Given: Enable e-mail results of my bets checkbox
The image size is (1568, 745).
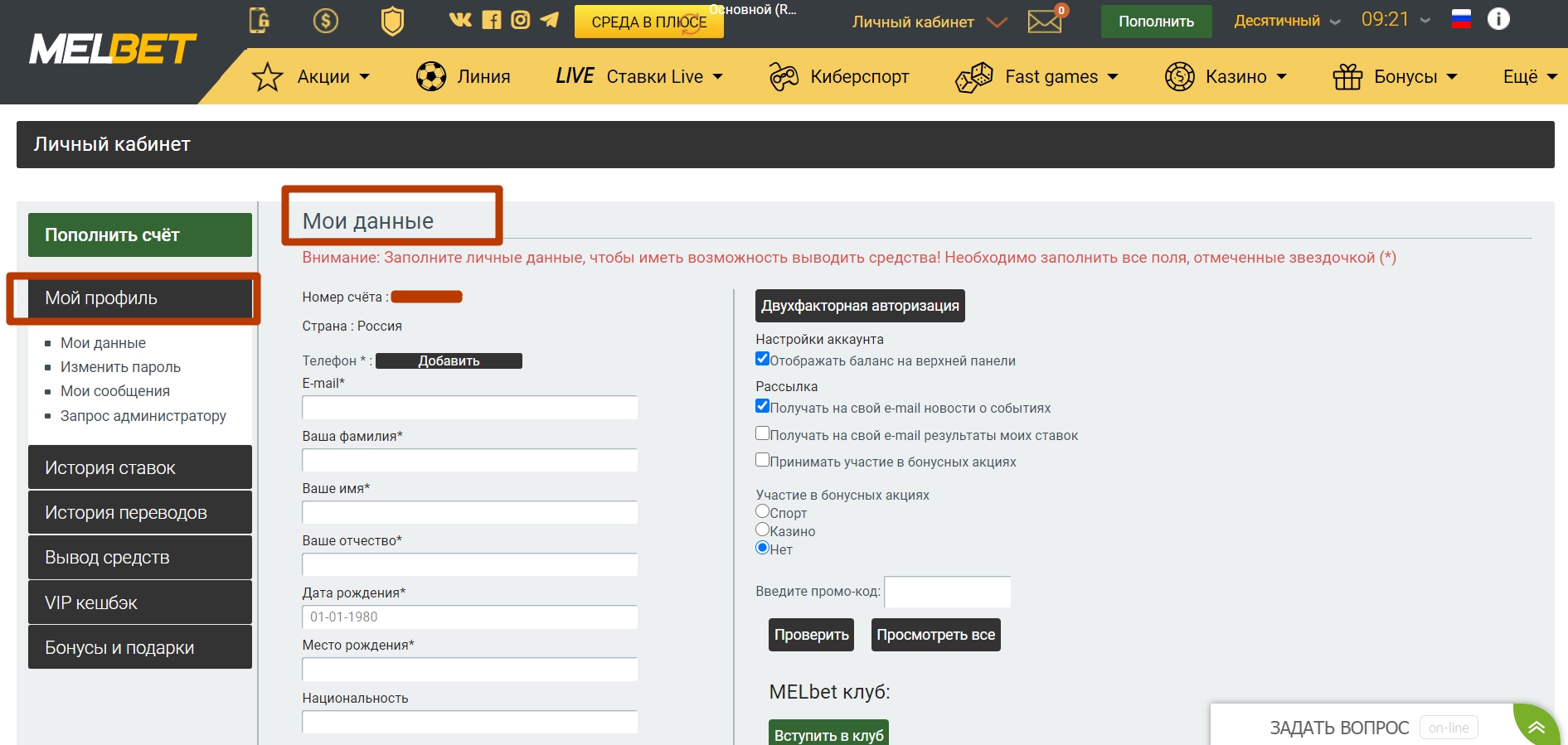Looking at the screenshot, I should click(x=762, y=433).
